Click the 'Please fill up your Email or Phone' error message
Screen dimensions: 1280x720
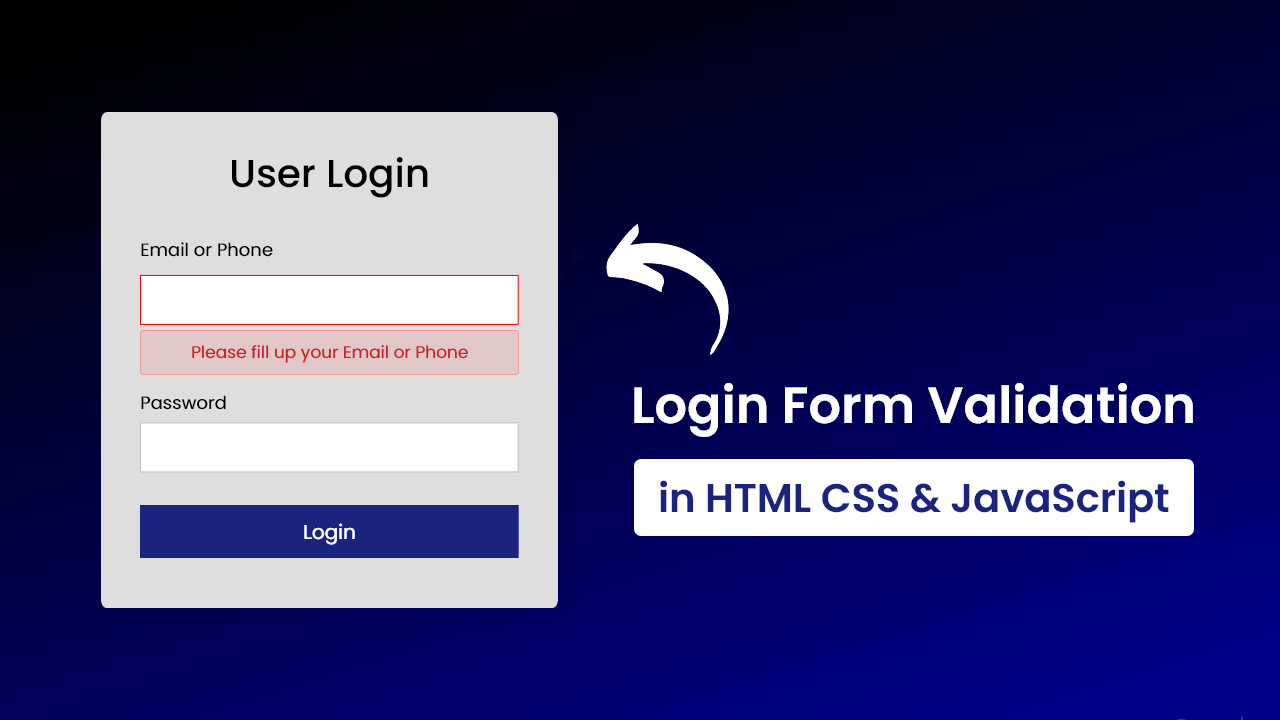click(x=329, y=352)
